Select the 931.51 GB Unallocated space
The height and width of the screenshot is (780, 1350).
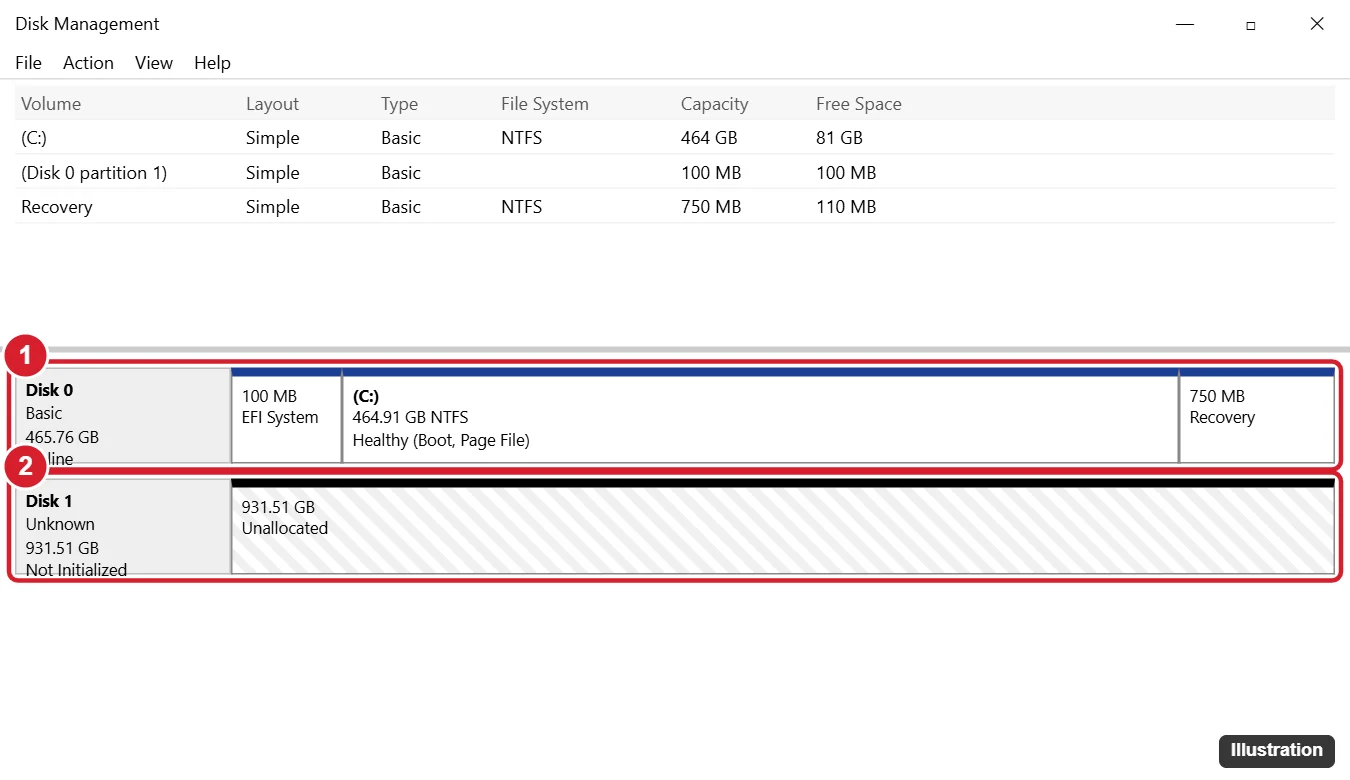click(783, 527)
